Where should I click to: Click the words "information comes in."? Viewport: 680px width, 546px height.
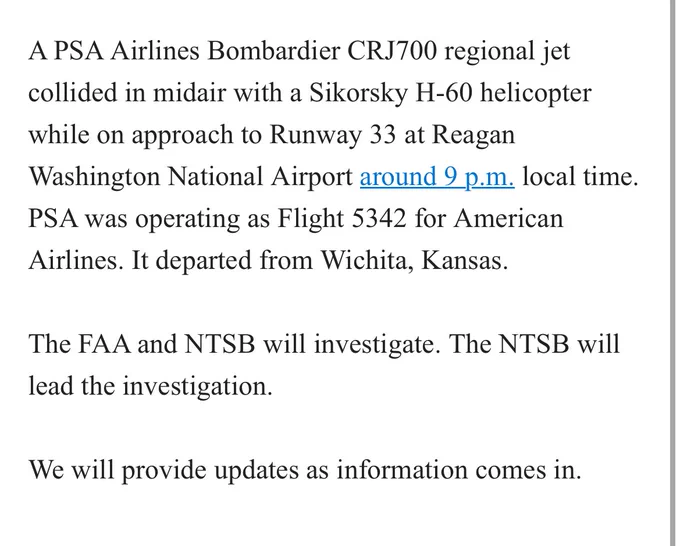point(459,471)
